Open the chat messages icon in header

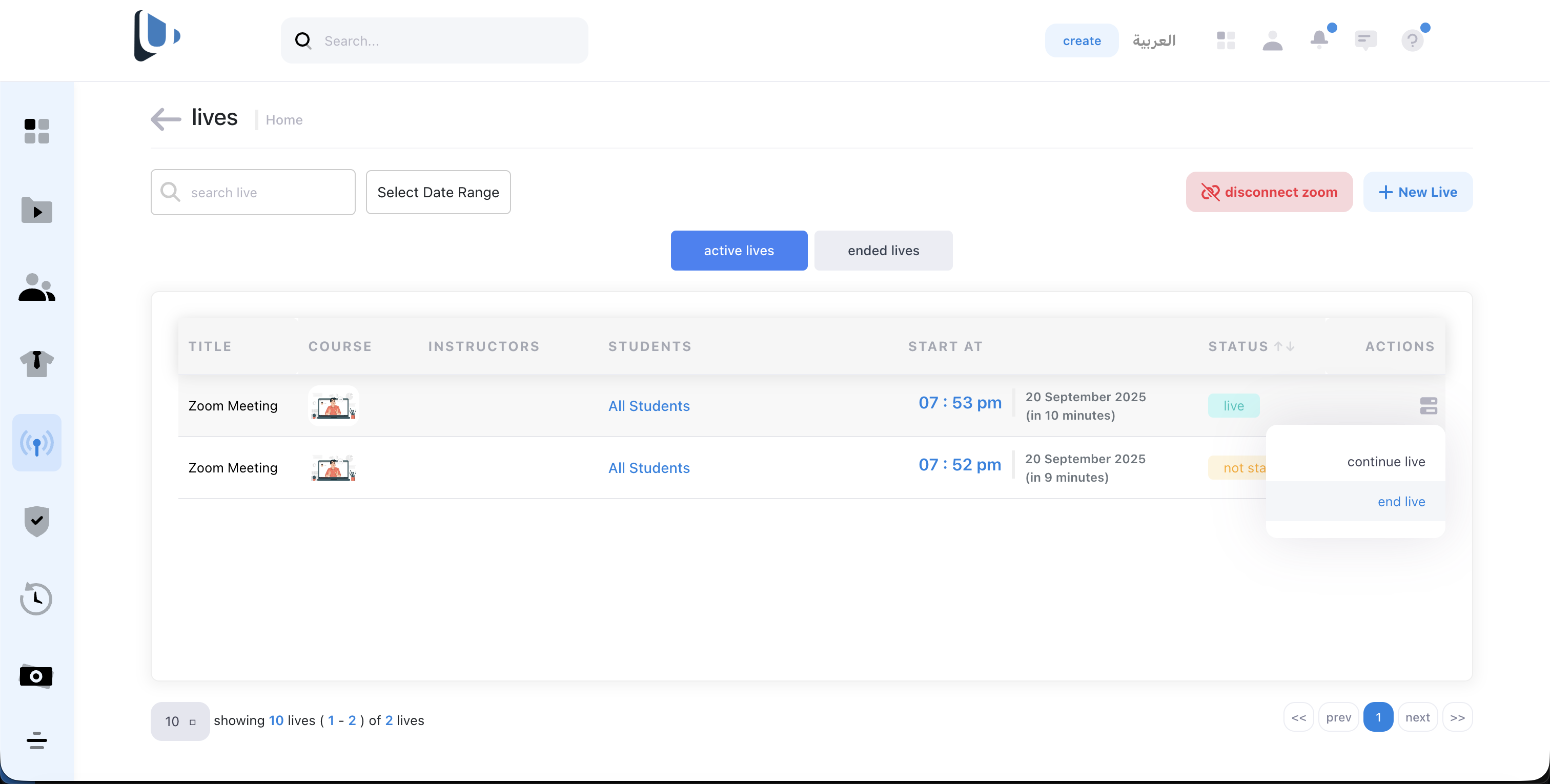pos(1366,40)
